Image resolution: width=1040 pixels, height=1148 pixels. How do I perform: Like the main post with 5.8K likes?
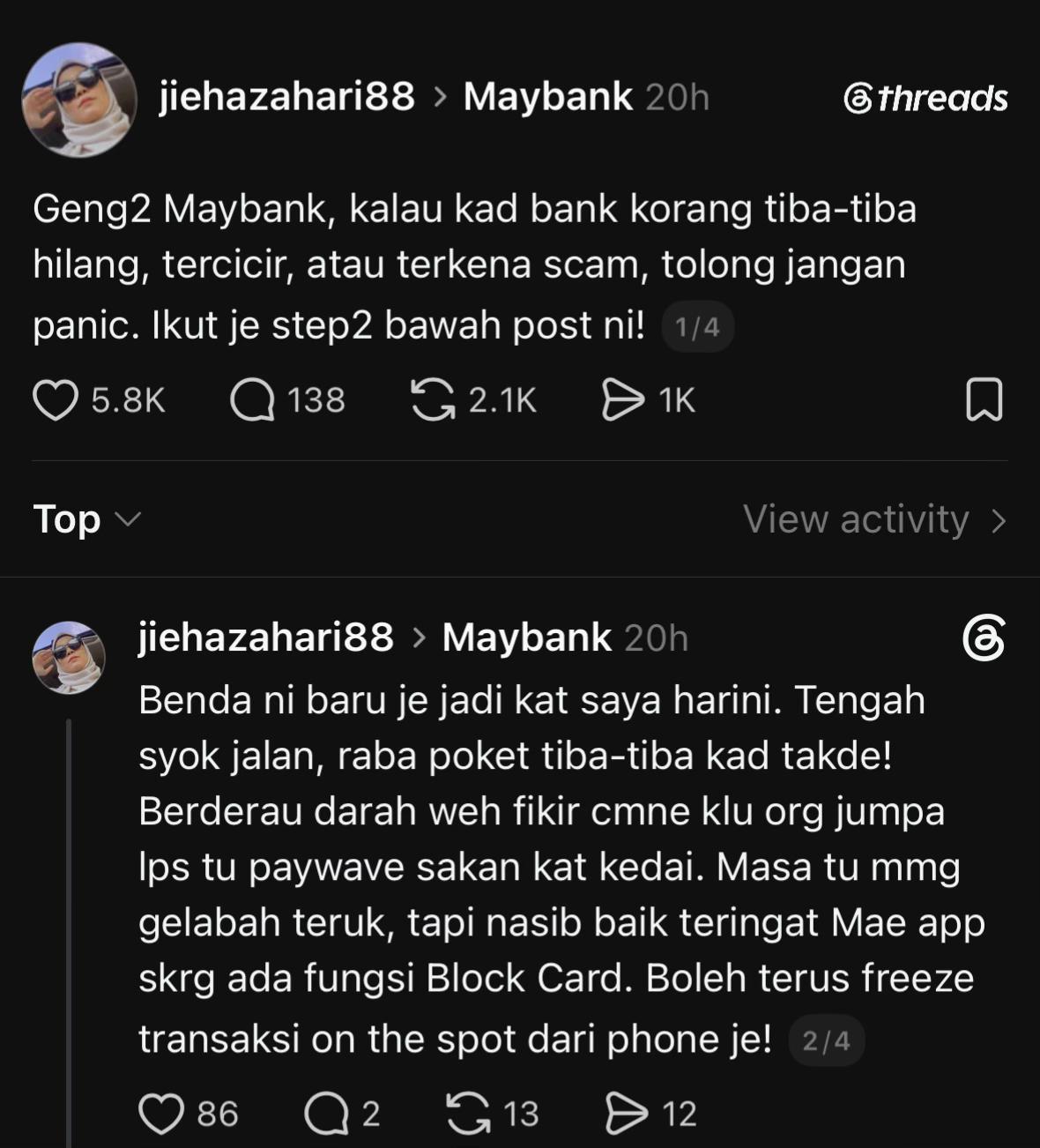point(56,400)
